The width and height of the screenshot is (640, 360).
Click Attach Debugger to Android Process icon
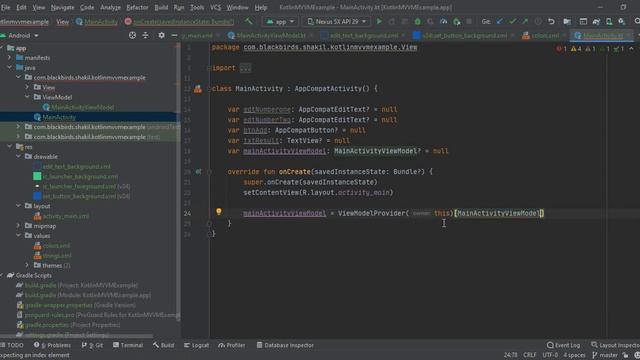tap(456, 21)
